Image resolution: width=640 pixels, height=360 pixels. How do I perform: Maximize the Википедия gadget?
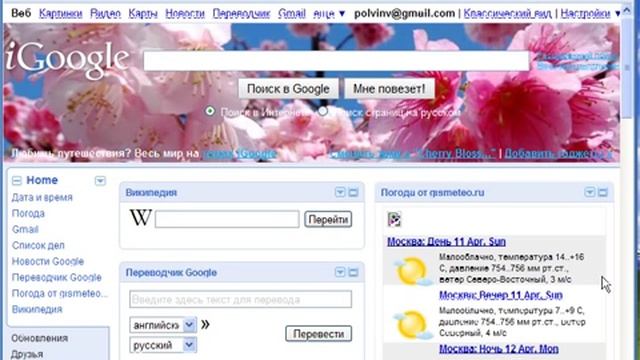click(353, 192)
